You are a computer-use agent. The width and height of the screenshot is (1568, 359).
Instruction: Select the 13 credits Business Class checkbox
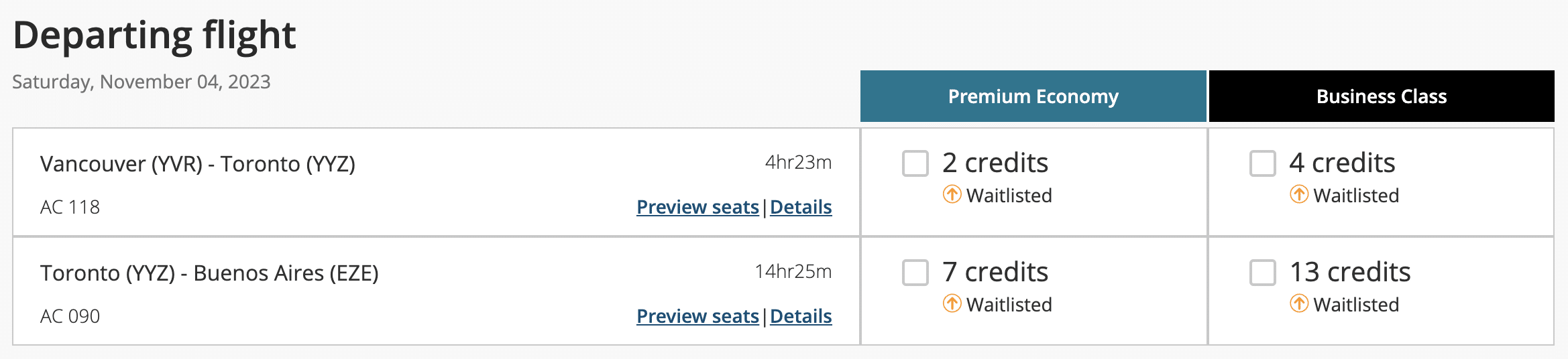(1263, 273)
